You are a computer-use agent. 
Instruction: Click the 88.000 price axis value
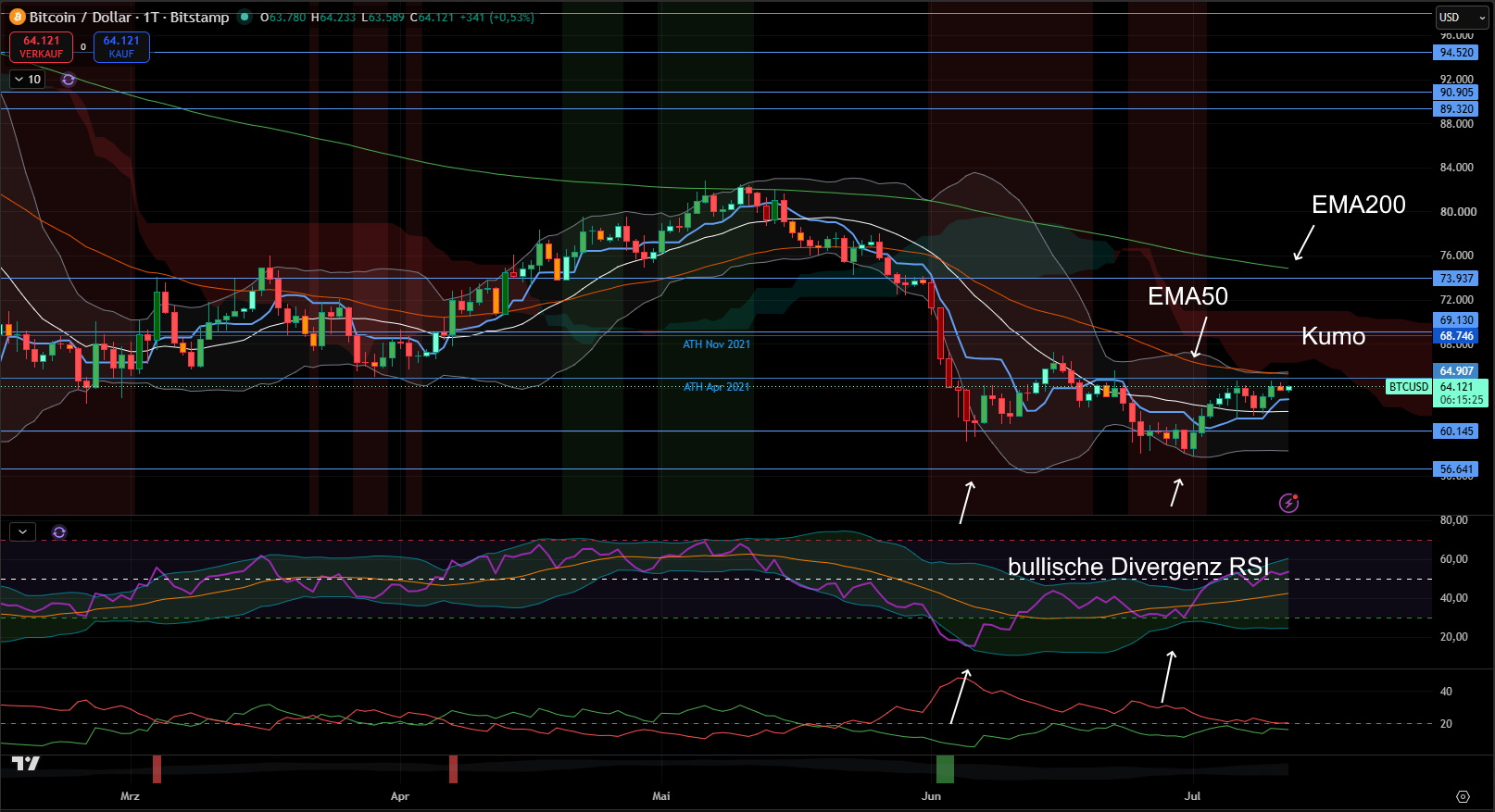(x=1457, y=124)
